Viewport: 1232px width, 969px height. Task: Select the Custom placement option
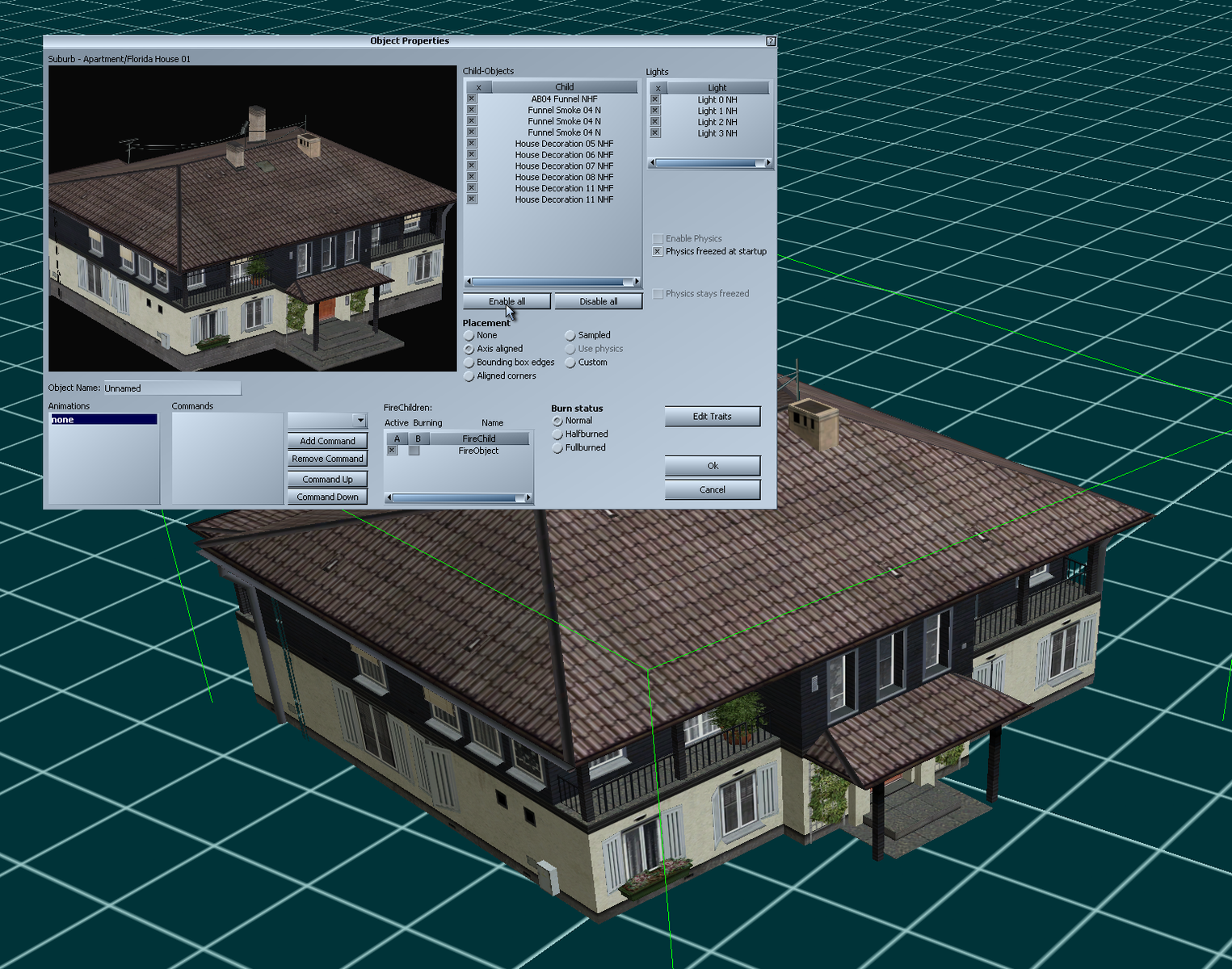[570, 363]
